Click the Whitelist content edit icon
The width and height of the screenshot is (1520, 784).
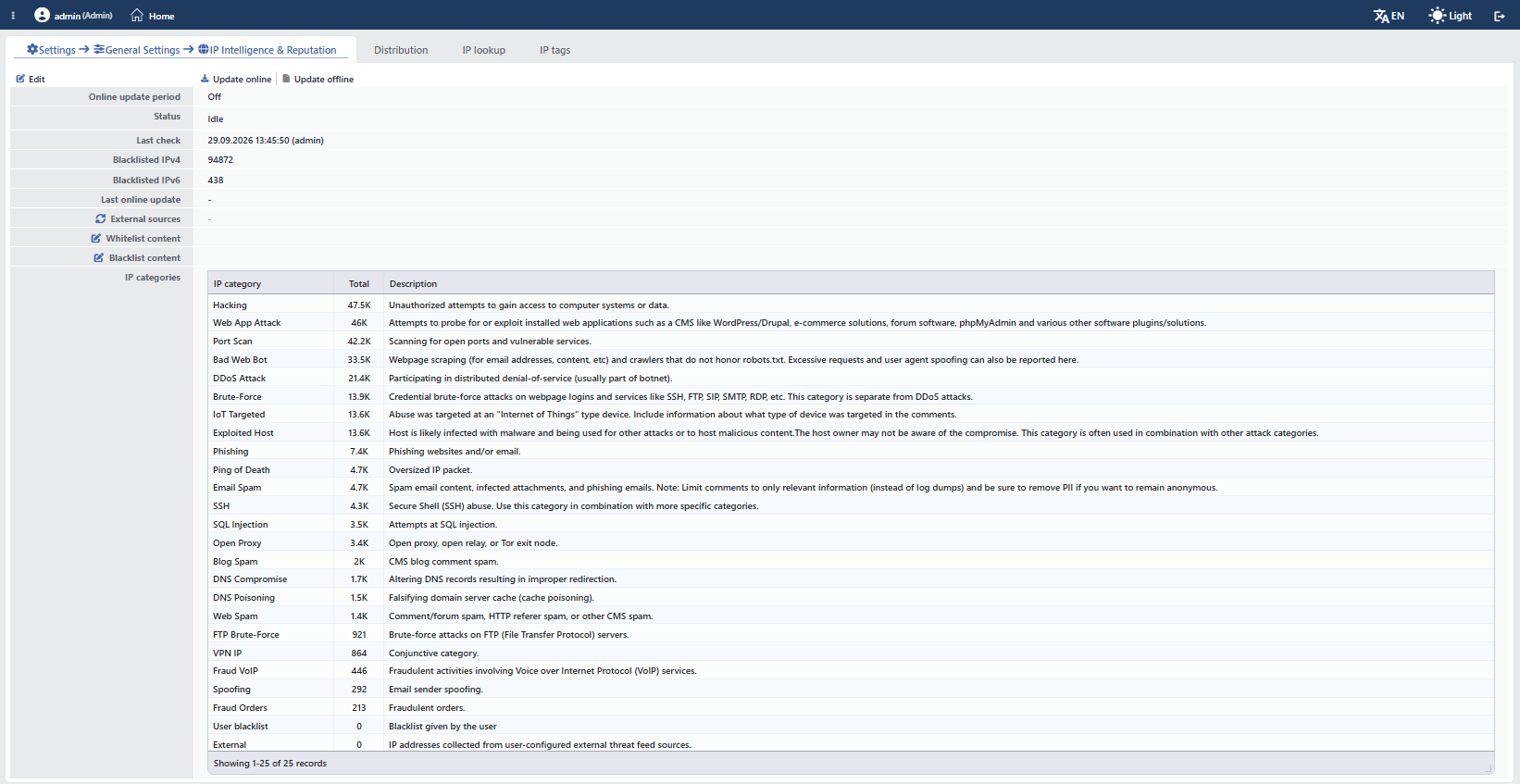pos(96,238)
